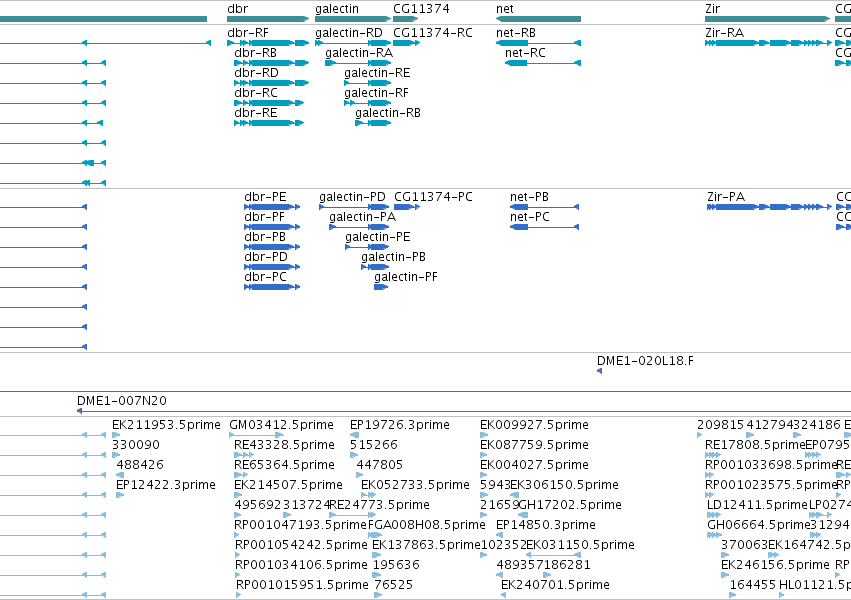Select EST EP14850.3prime
This screenshot has height=600, width=851.
coord(546,525)
